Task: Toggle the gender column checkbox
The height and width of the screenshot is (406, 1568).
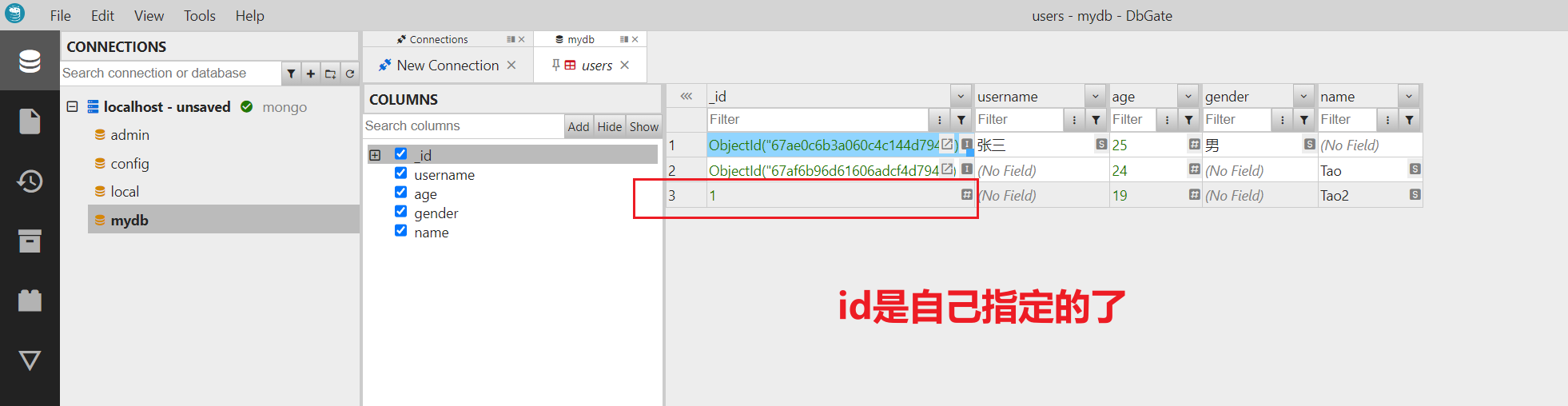Action: pos(401,212)
